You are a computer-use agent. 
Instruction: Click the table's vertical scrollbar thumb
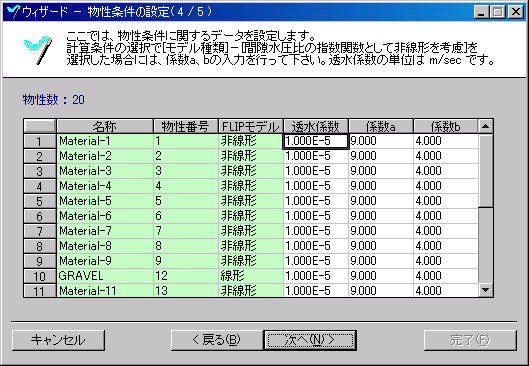pyautogui.click(x=485, y=170)
